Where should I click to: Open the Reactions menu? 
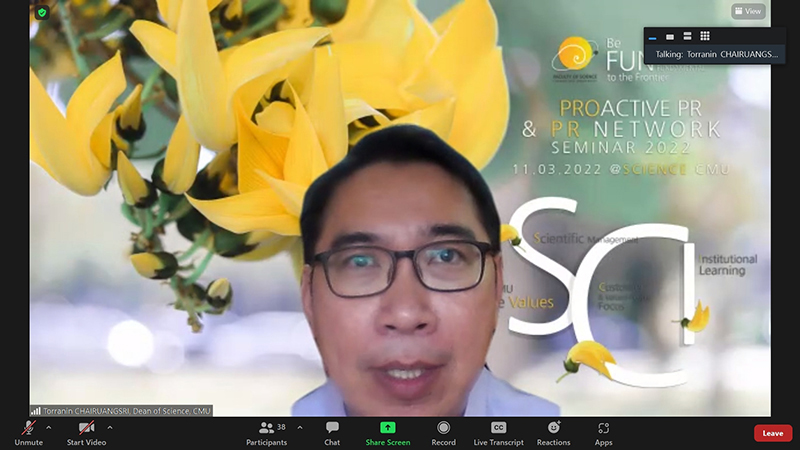(554, 434)
